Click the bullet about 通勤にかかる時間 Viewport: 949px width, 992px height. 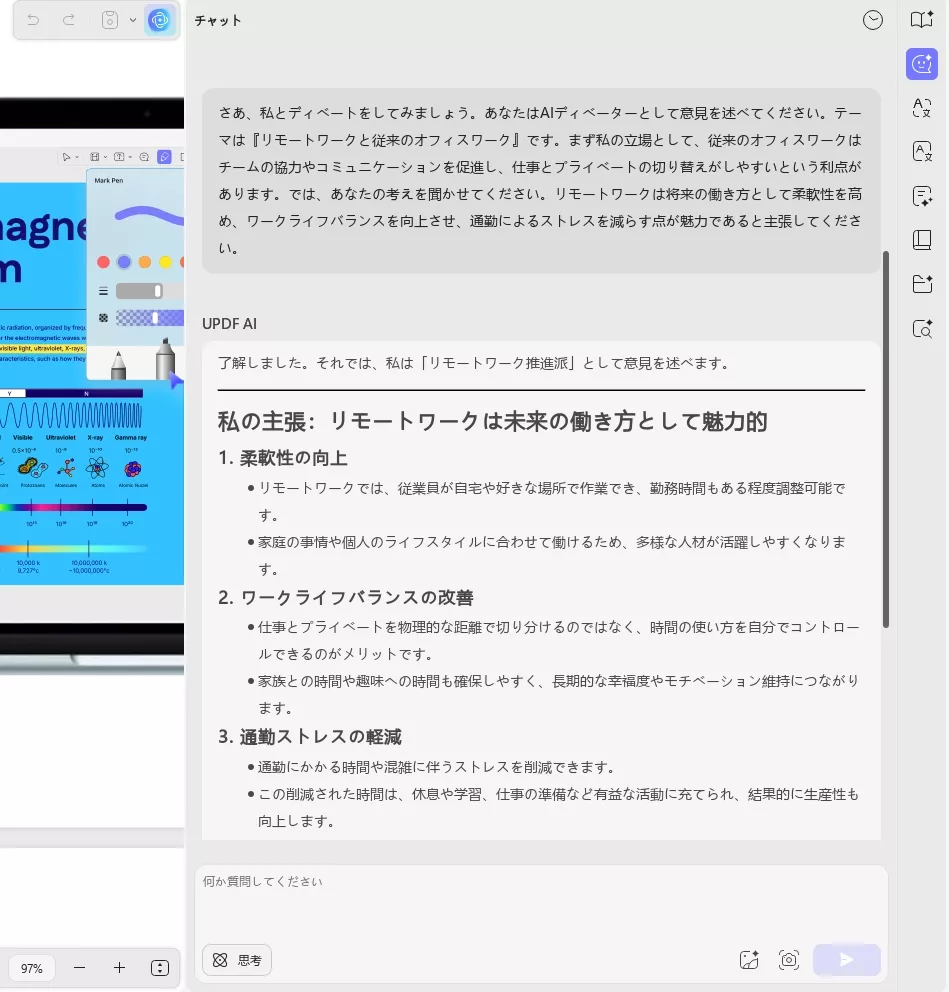coord(437,767)
